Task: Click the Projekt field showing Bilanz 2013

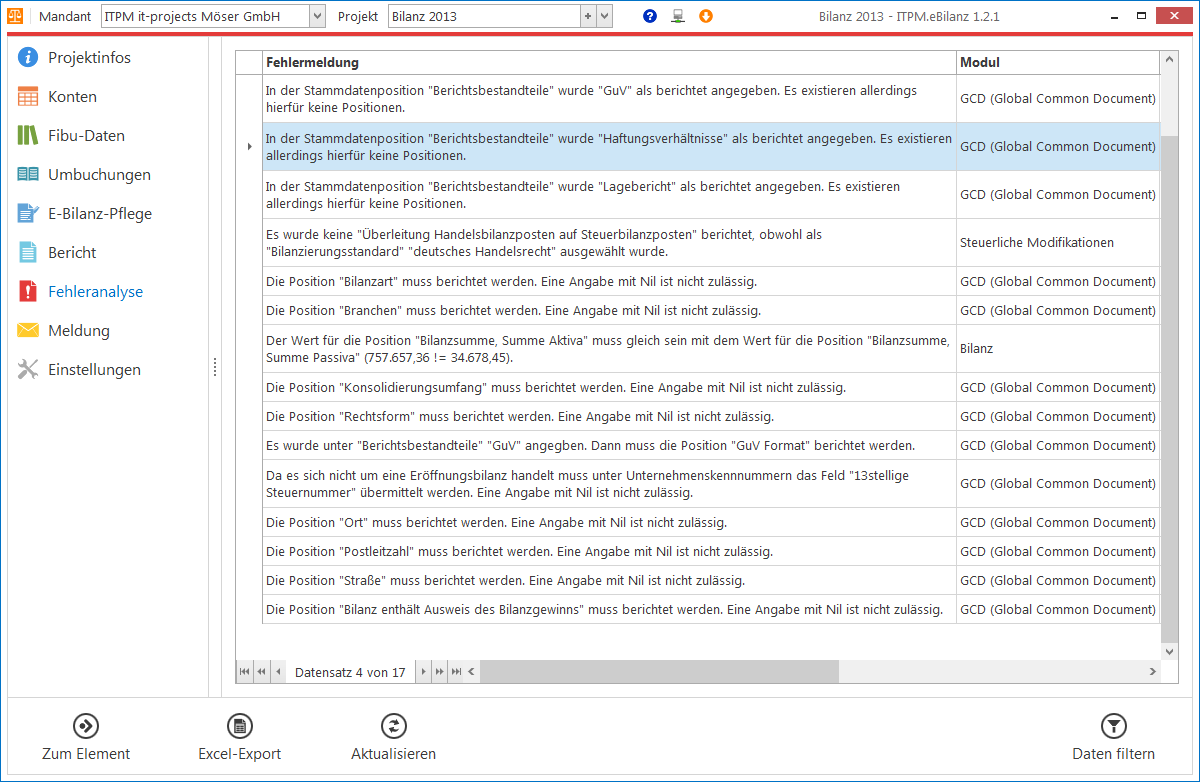Action: tap(484, 16)
